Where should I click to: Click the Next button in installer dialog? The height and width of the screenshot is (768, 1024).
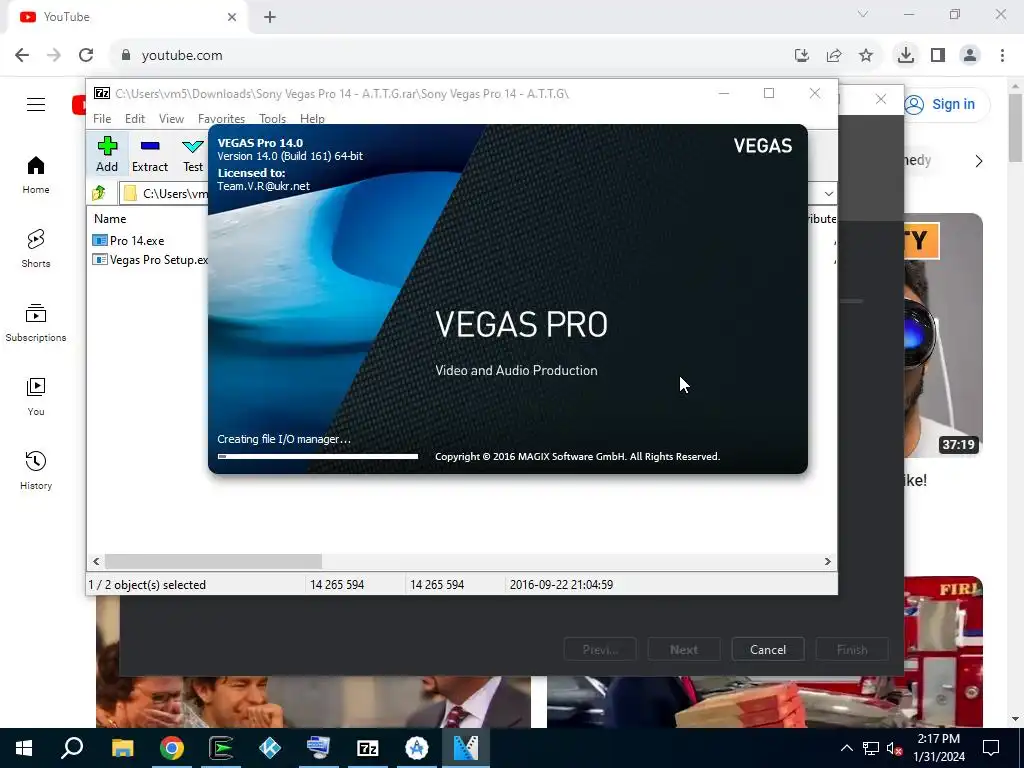click(x=684, y=650)
